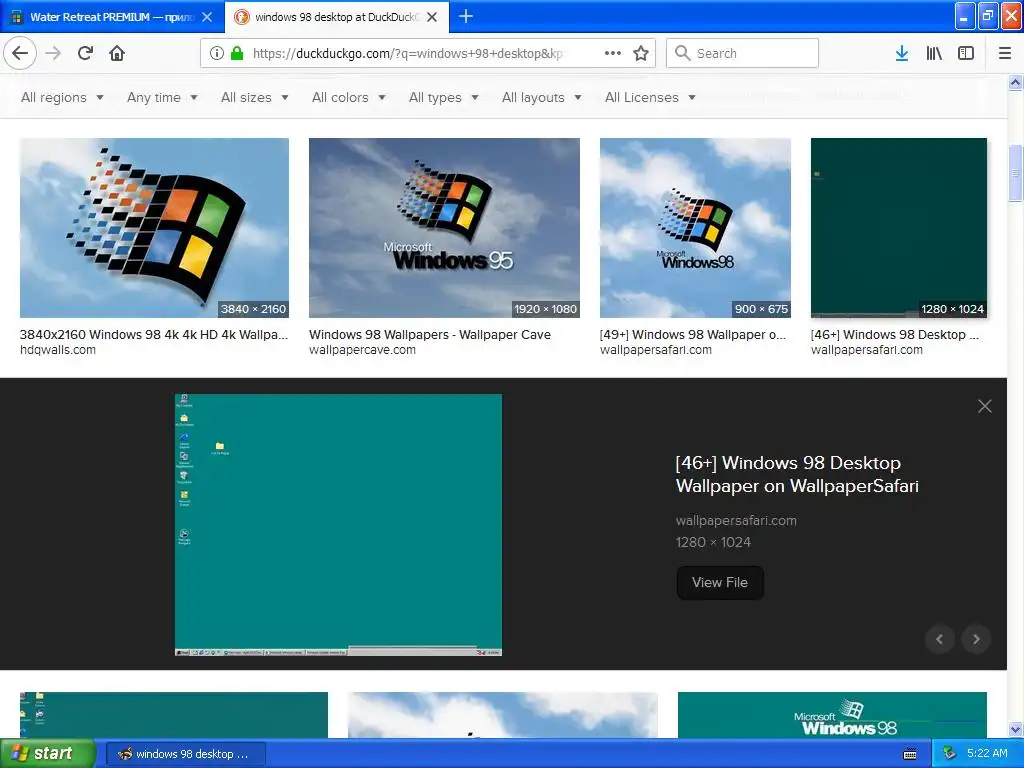Click the 3840 × 2160 Windows logo thumbnail

coord(154,228)
